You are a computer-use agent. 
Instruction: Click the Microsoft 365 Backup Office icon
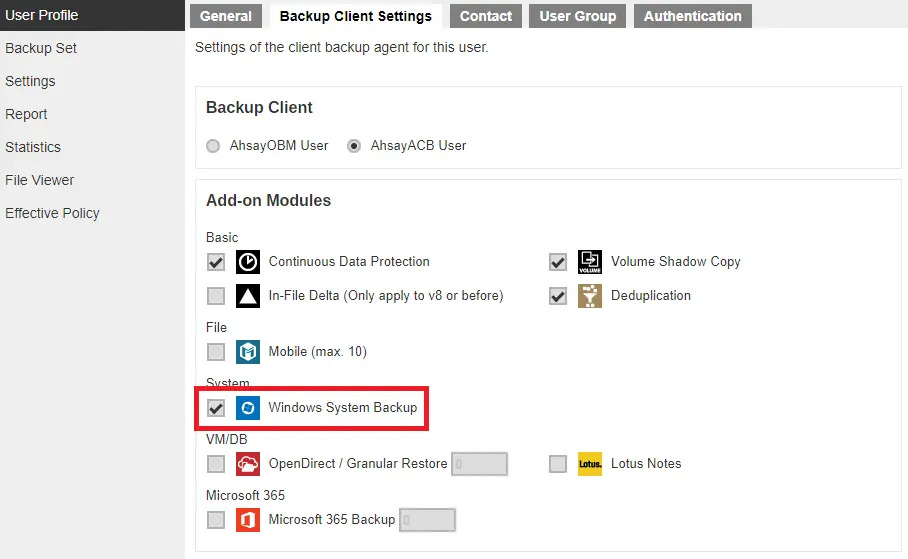pos(248,520)
